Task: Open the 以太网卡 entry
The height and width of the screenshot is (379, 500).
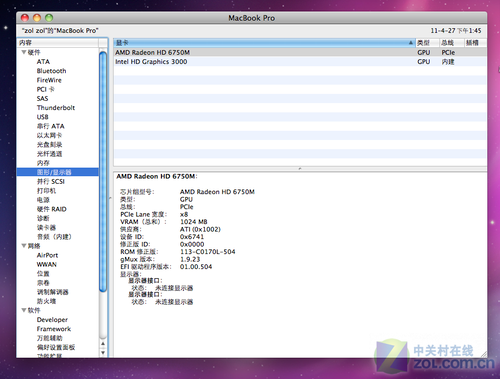Action: pyautogui.click(x=49, y=135)
